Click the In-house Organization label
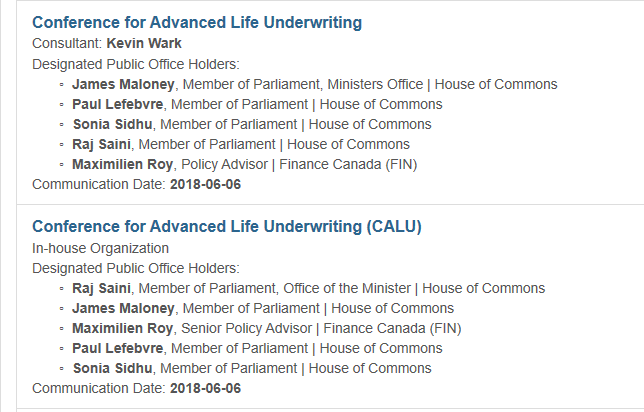This screenshot has height=412, width=644. tap(101, 249)
